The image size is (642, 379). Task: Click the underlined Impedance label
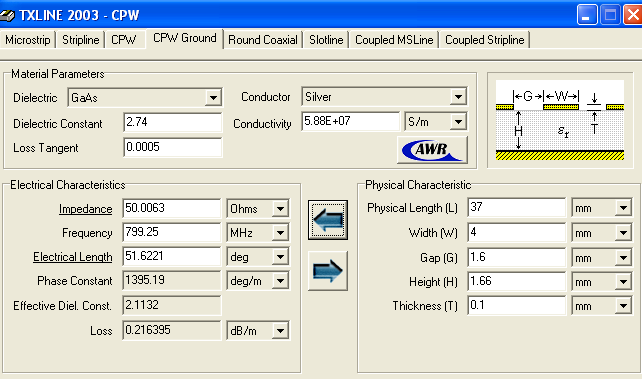[x=85, y=209]
